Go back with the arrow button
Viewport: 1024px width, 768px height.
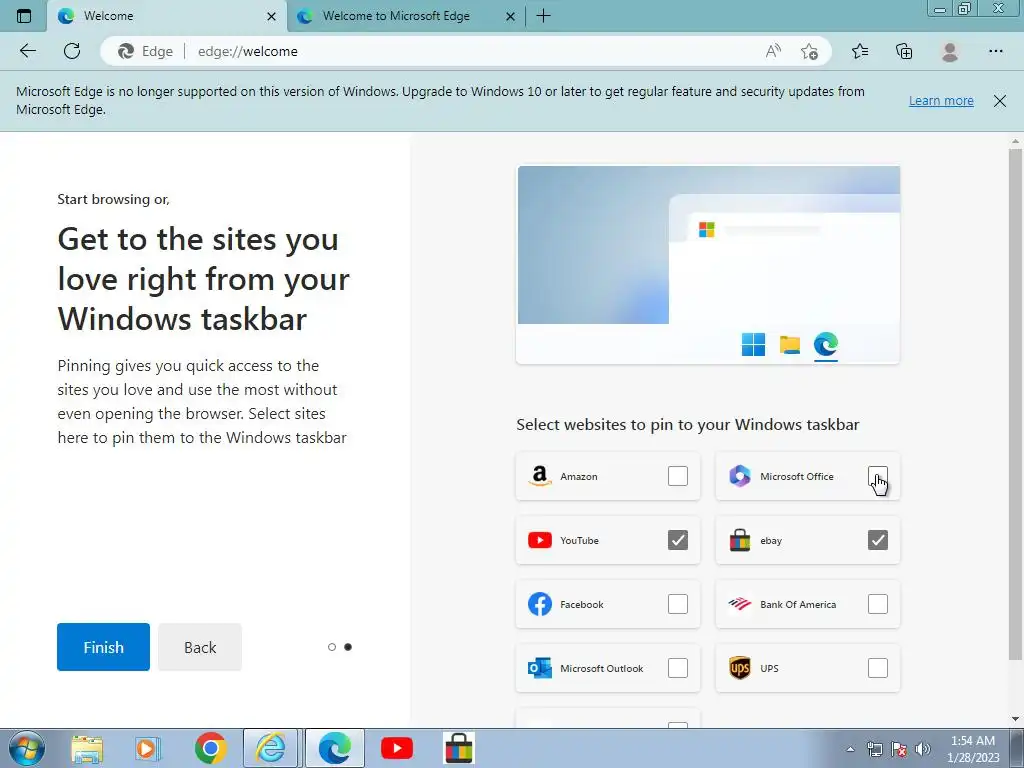[27, 51]
